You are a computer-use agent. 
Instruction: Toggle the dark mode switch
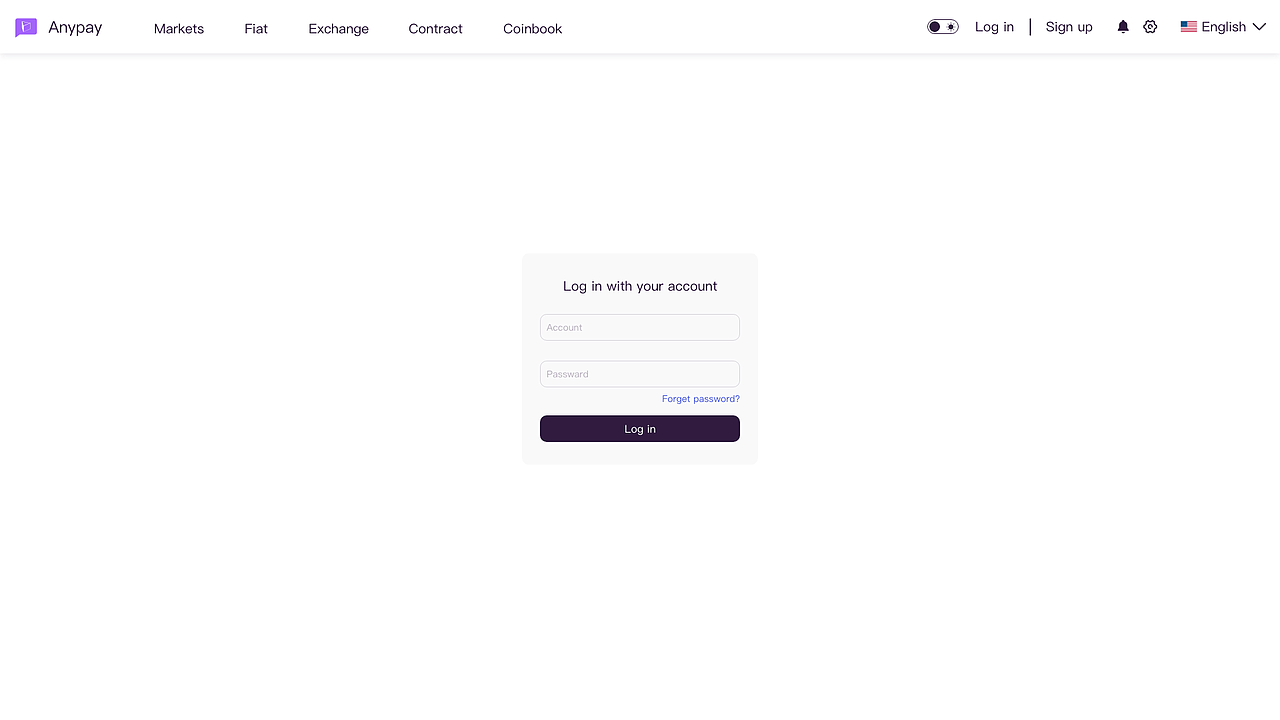point(942,27)
